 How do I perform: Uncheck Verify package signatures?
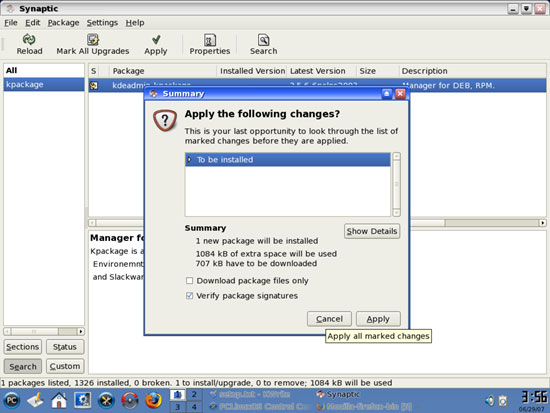point(189,296)
